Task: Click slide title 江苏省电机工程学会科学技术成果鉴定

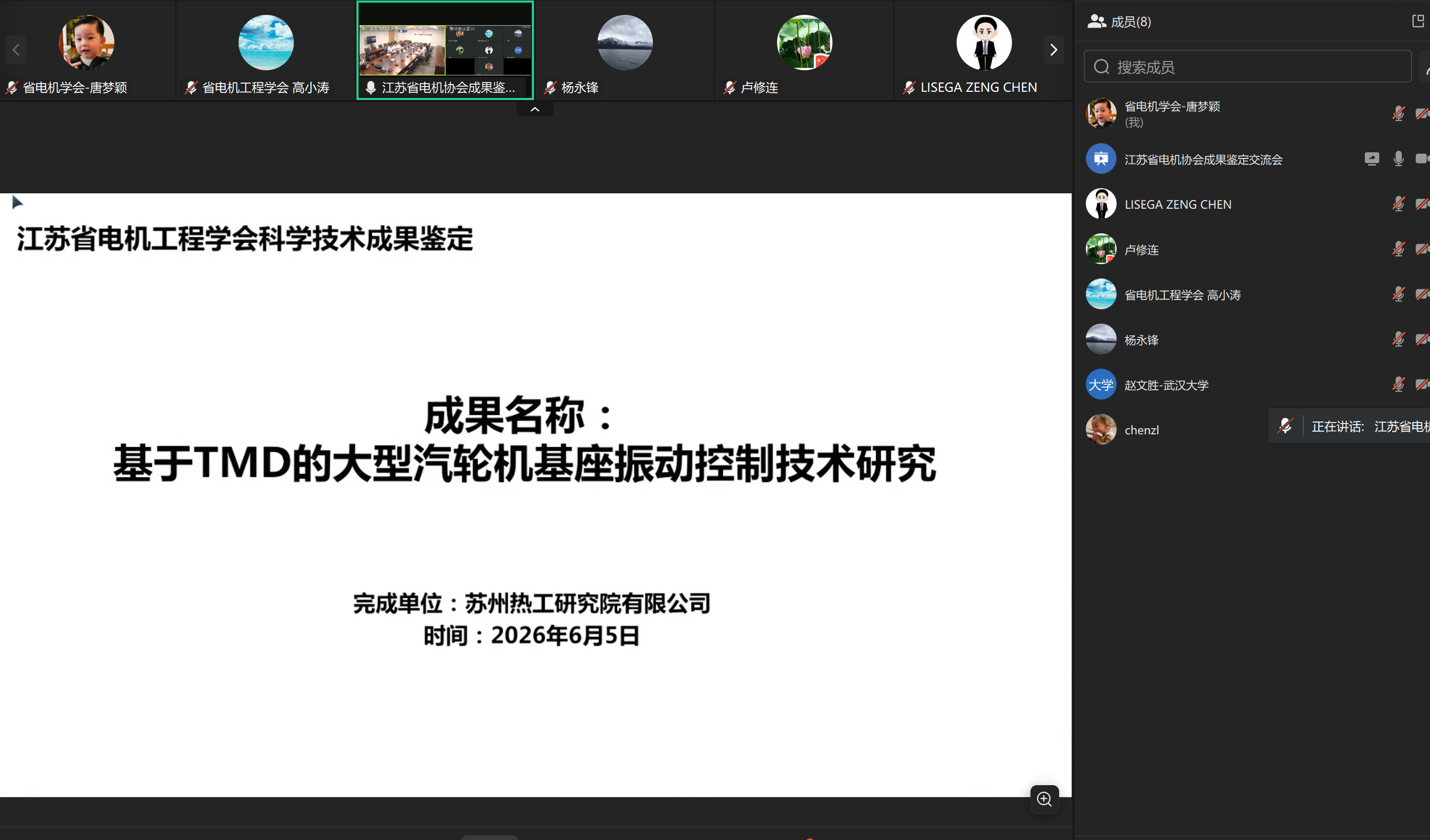Action: pyautogui.click(x=245, y=238)
